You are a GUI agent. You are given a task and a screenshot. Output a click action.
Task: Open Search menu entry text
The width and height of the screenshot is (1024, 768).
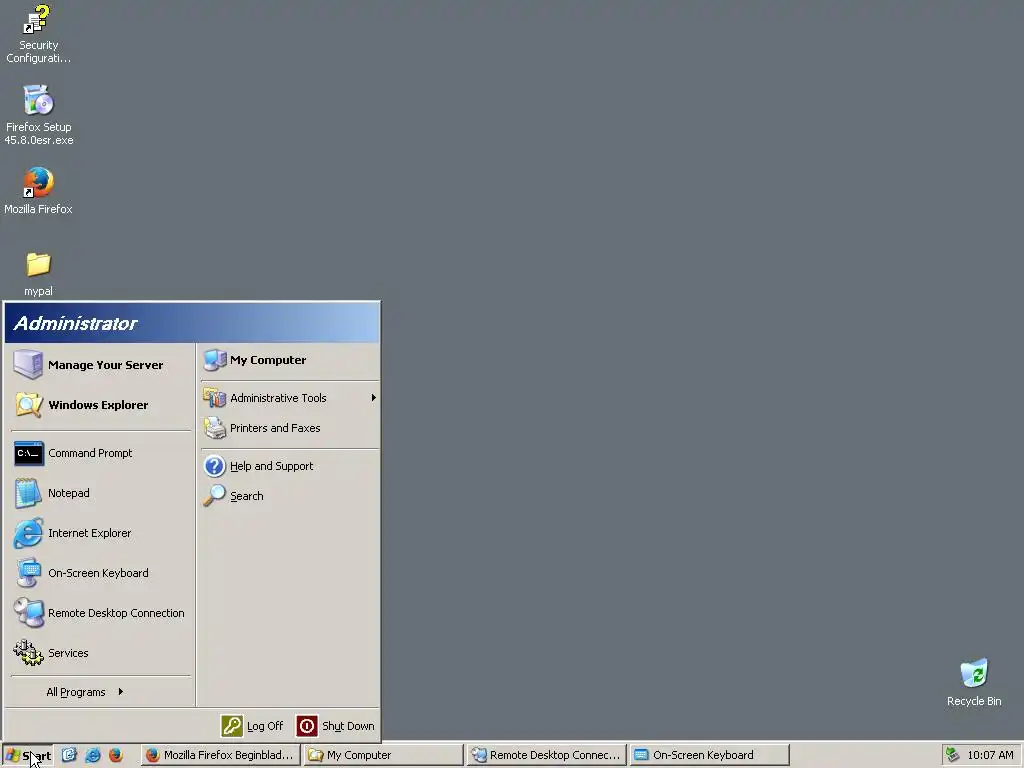247,496
